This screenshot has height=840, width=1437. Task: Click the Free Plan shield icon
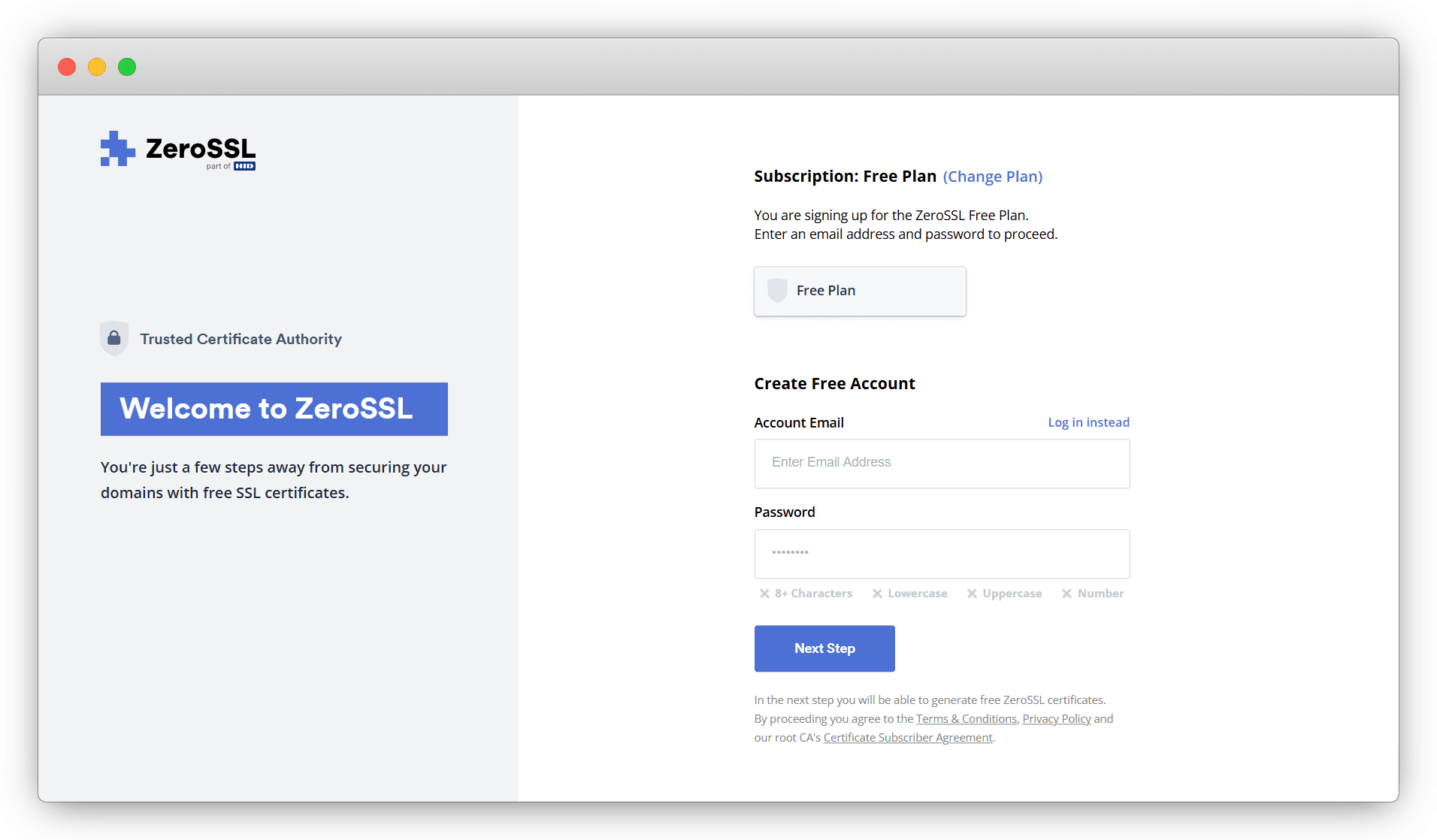777,290
